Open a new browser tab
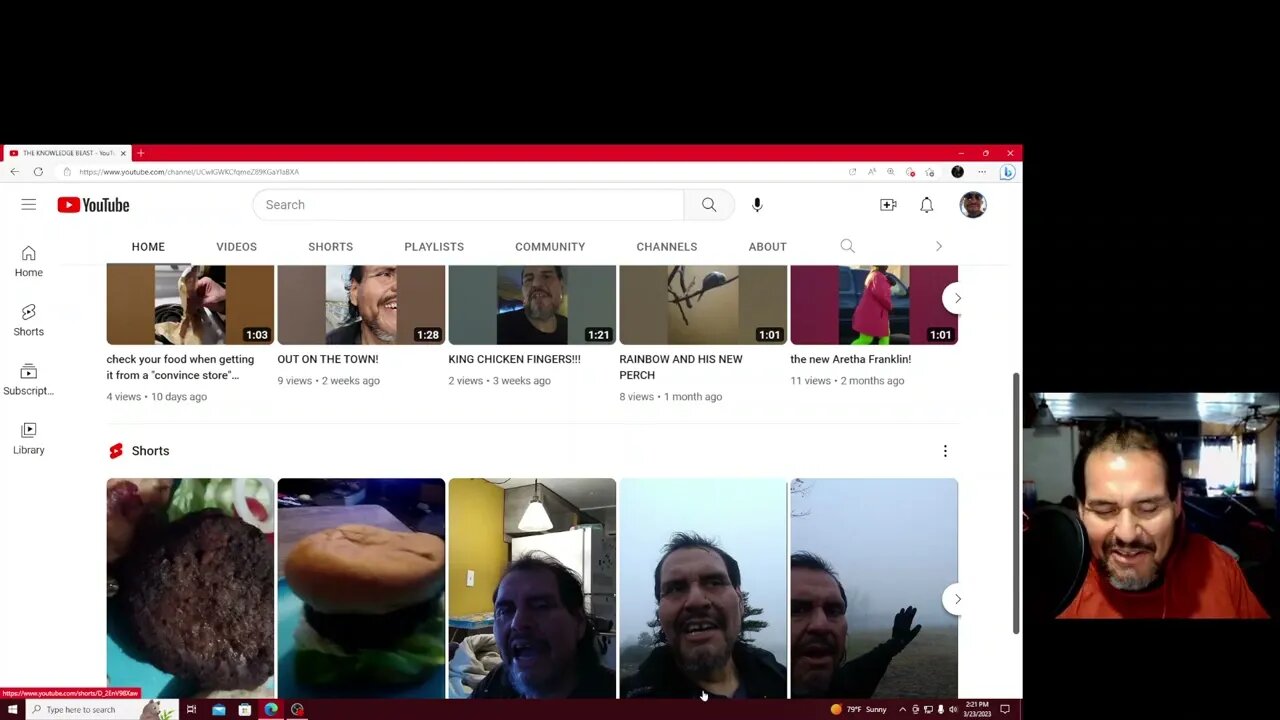Viewport: 1280px width, 720px height. [140, 153]
